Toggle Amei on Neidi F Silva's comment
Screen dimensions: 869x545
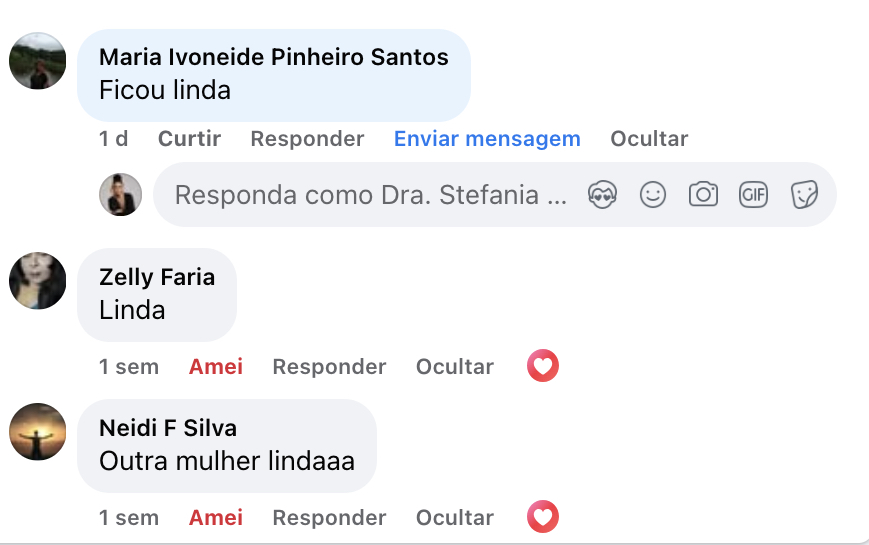pyautogui.click(x=216, y=518)
